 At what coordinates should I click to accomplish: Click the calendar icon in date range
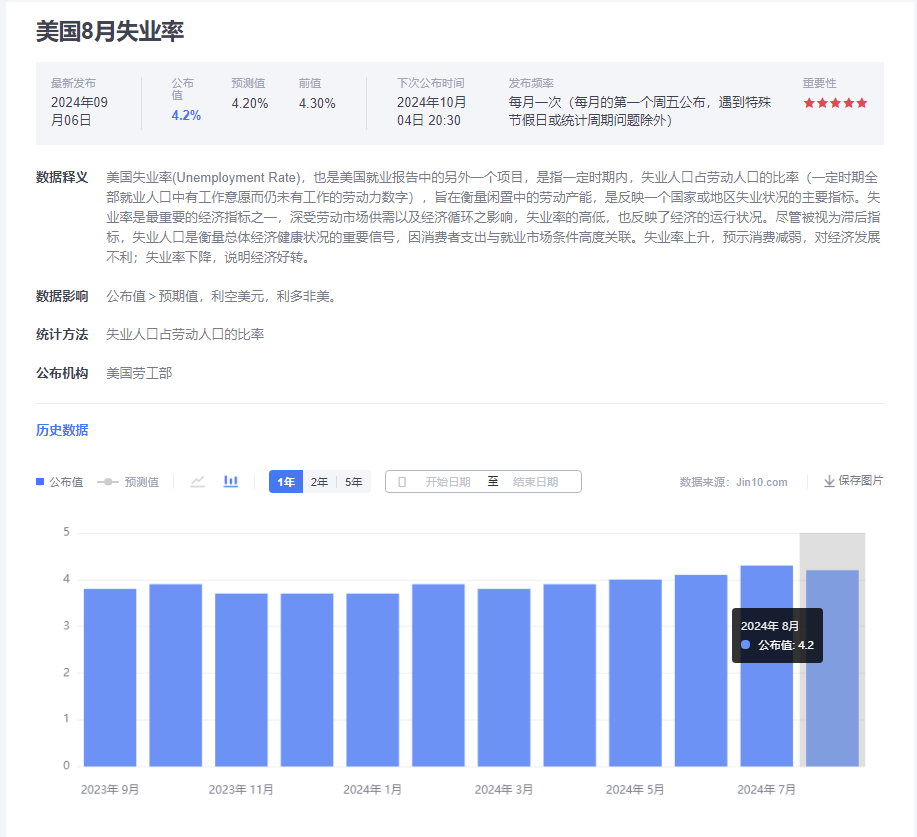pos(402,482)
